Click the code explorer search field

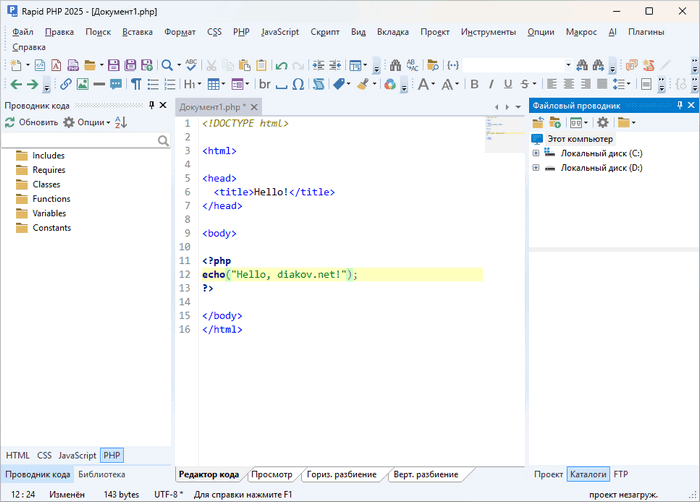point(80,142)
